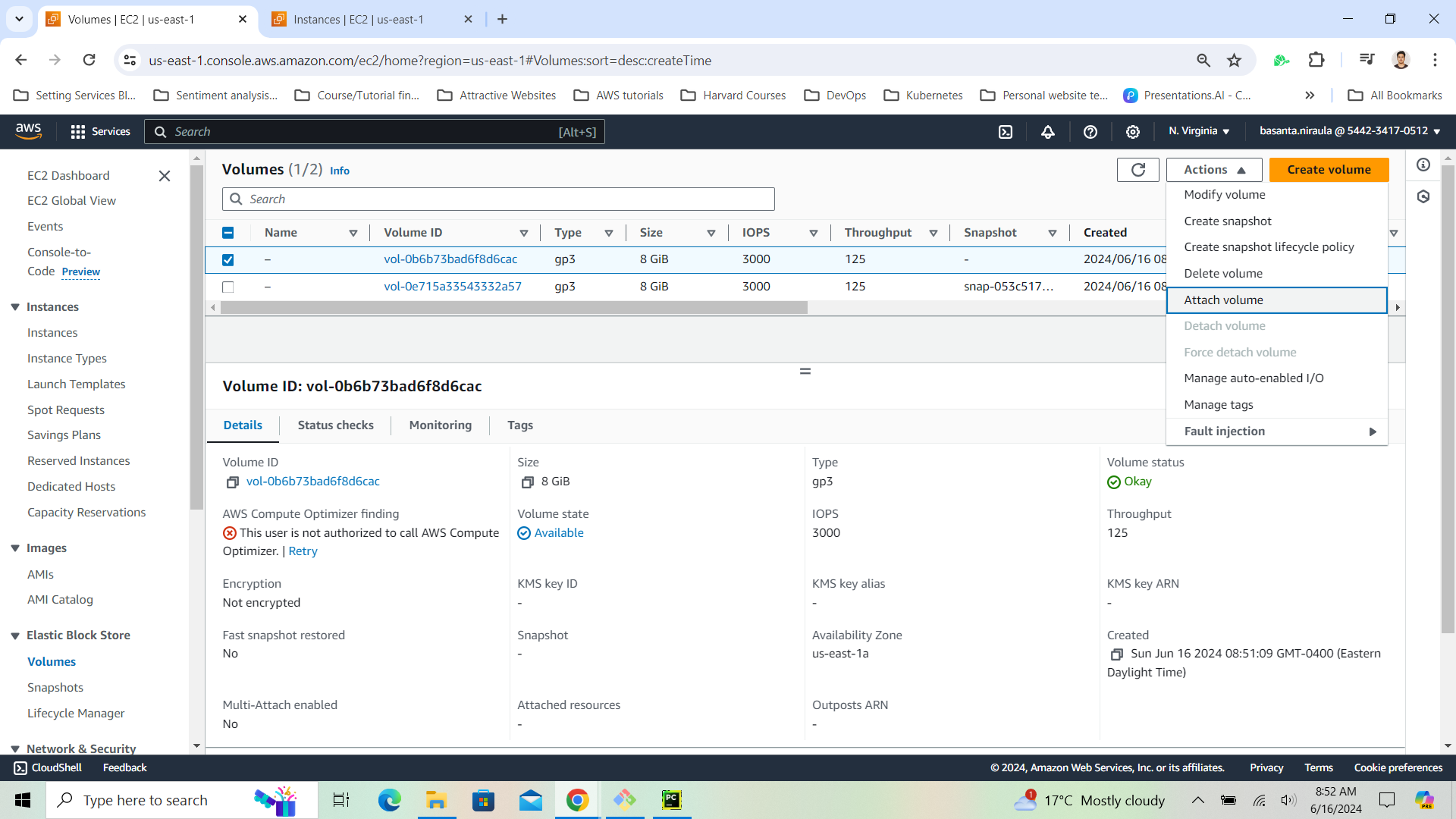Image resolution: width=1456 pixels, height=819 pixels.
Task: Close the EC2 navigation sidebar
Action: pos(164,176)
